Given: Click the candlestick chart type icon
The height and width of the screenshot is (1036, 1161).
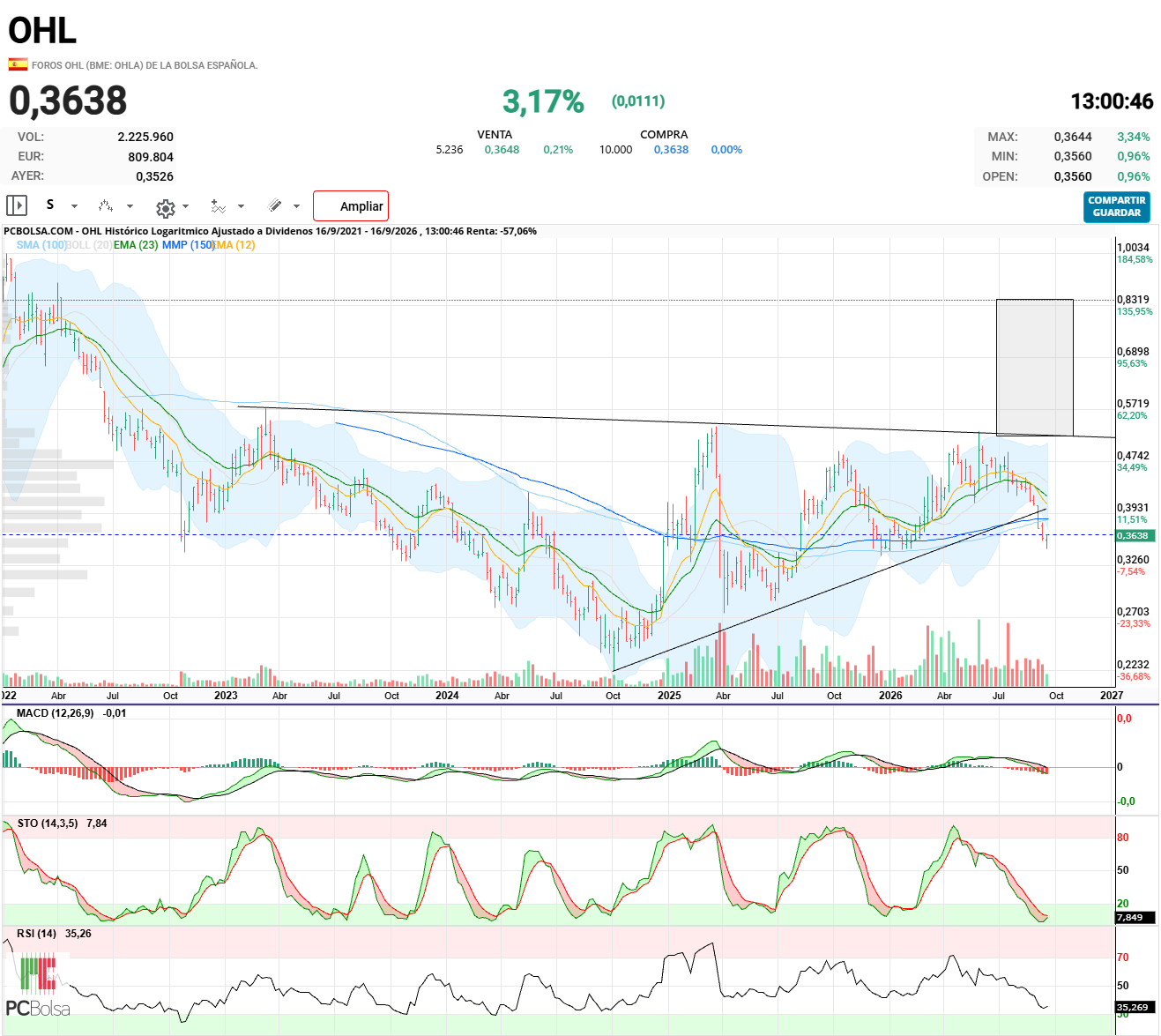Looking at the screenshot, I should pyautogui.click(x=106, y=205).
